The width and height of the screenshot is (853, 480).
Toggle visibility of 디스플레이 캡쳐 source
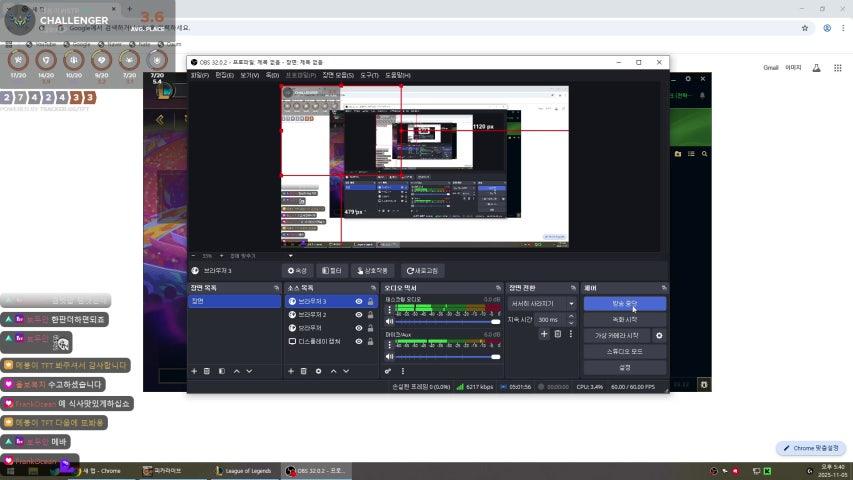[x=358, y=342]
